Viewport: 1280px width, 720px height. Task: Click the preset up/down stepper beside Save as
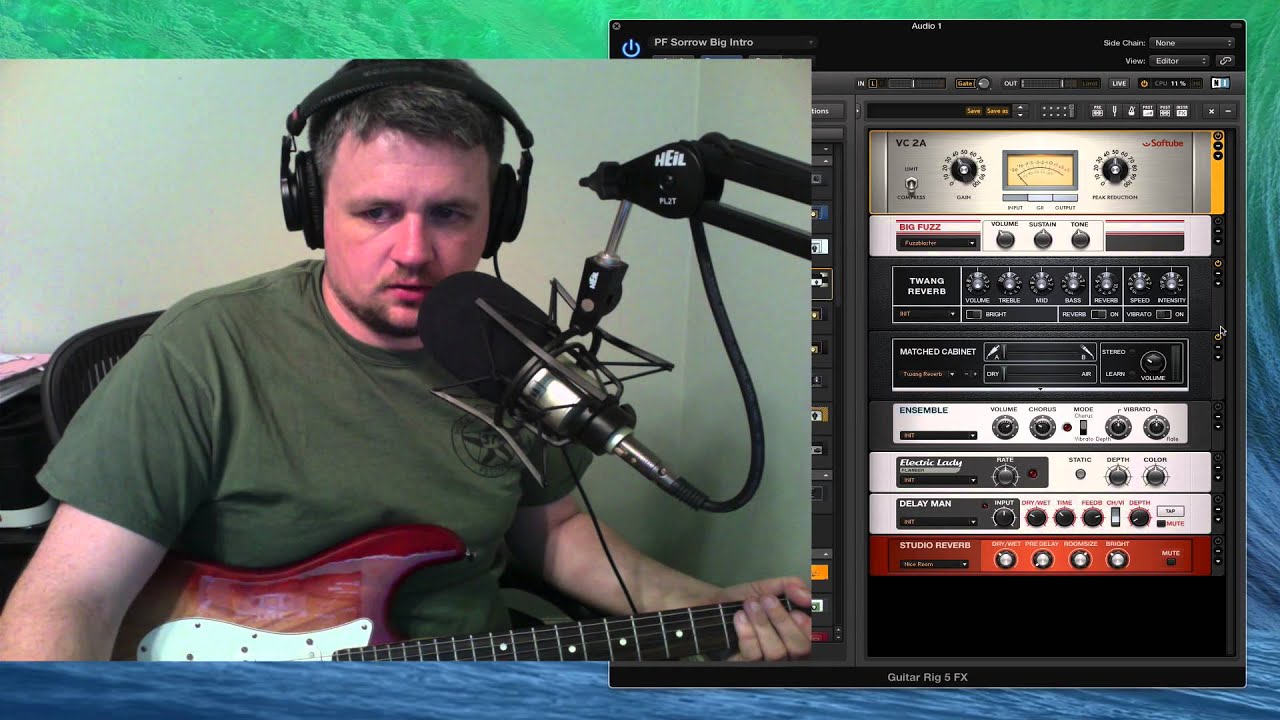pos(1020,111)
